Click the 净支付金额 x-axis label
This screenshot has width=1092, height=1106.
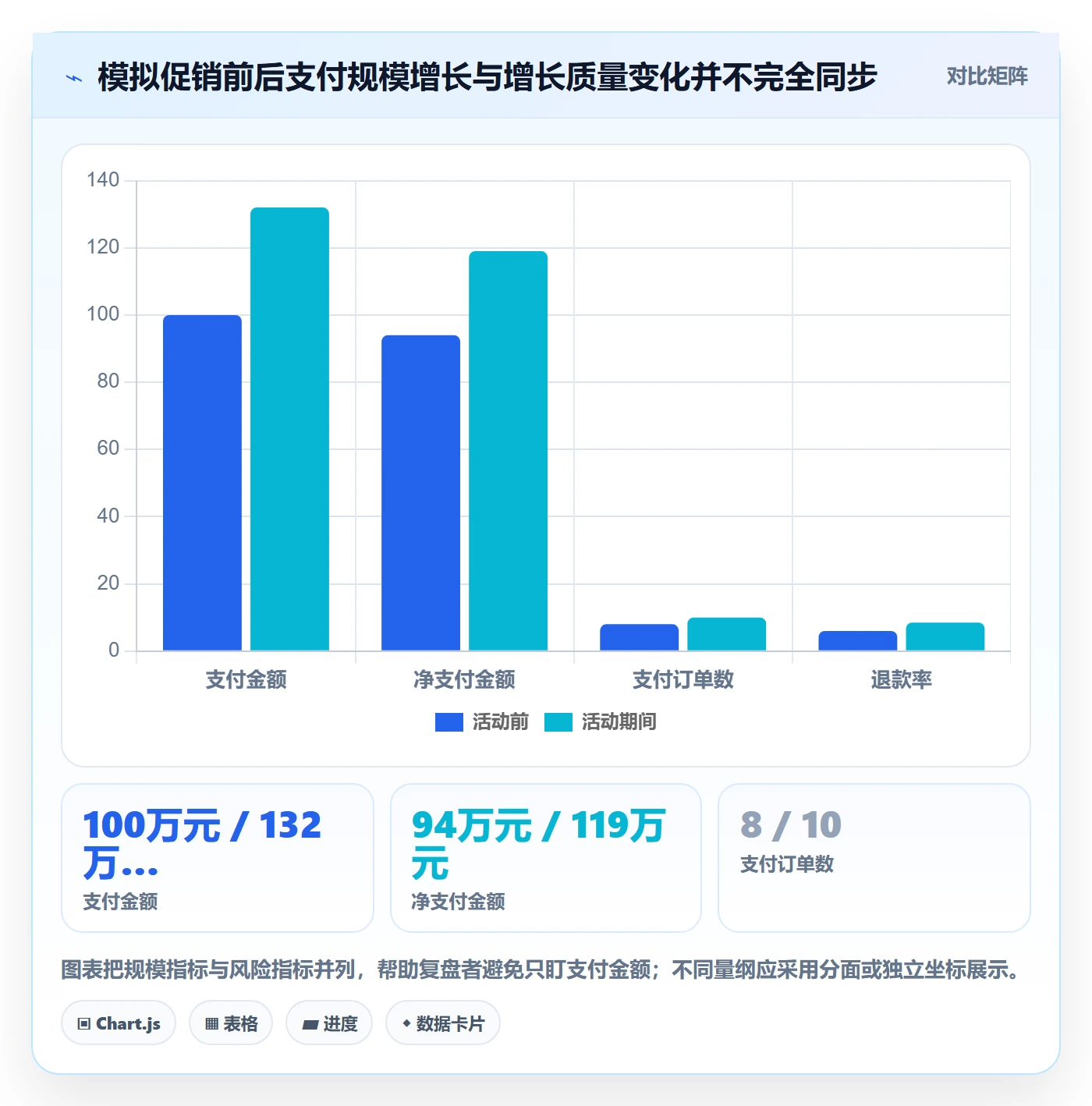coord(465,679)
